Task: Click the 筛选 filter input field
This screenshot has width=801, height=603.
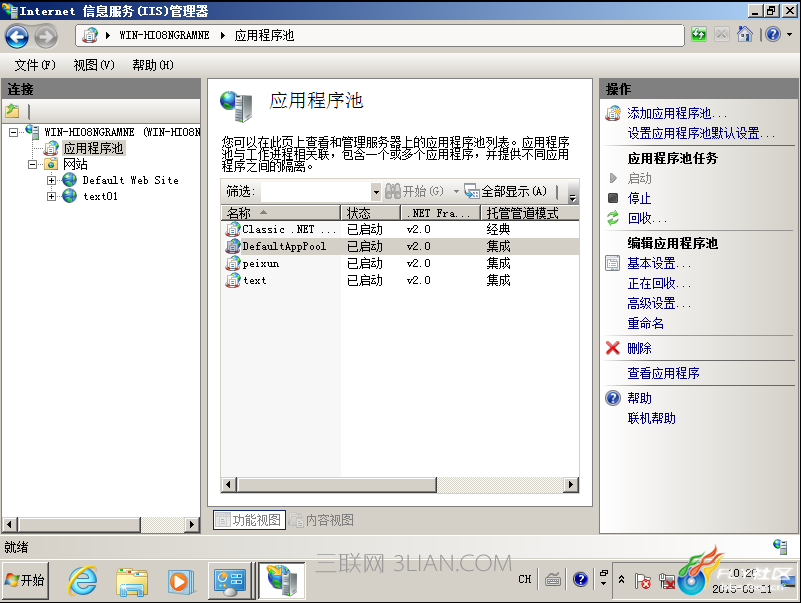Action: tap(316, 192)
